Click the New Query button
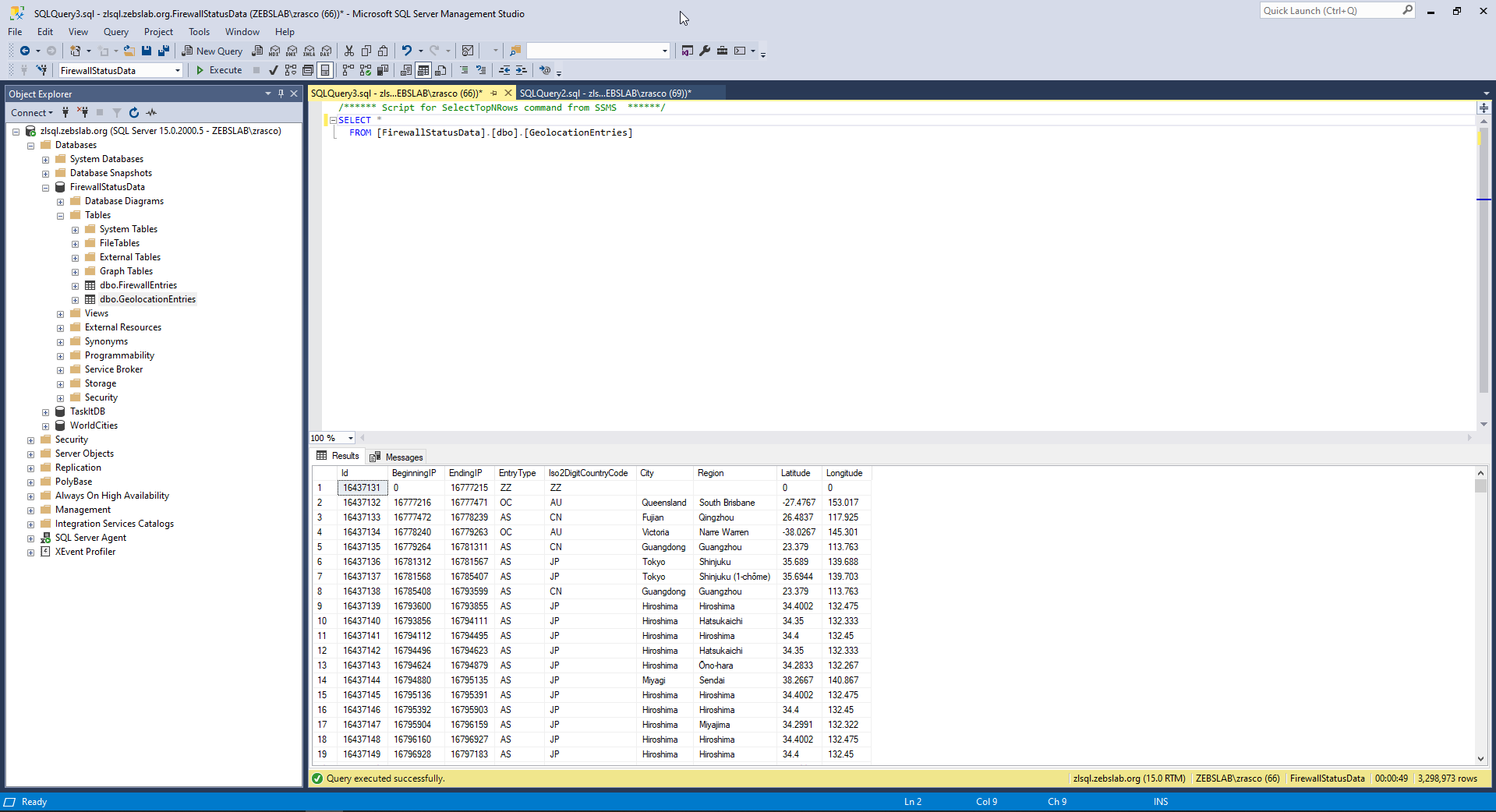This screenshot has height=812, width=1496. [x=212, y=51]
